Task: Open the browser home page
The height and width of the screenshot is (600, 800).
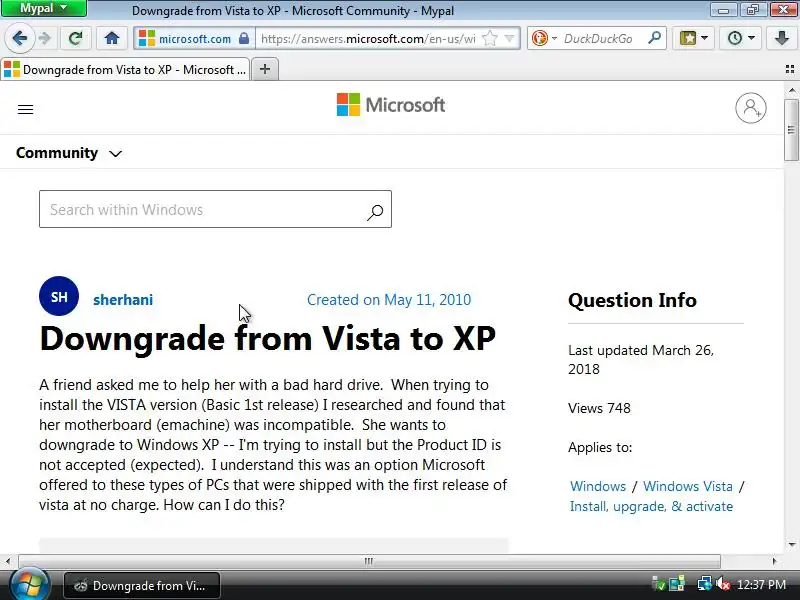Action: [x=112, y=38]
